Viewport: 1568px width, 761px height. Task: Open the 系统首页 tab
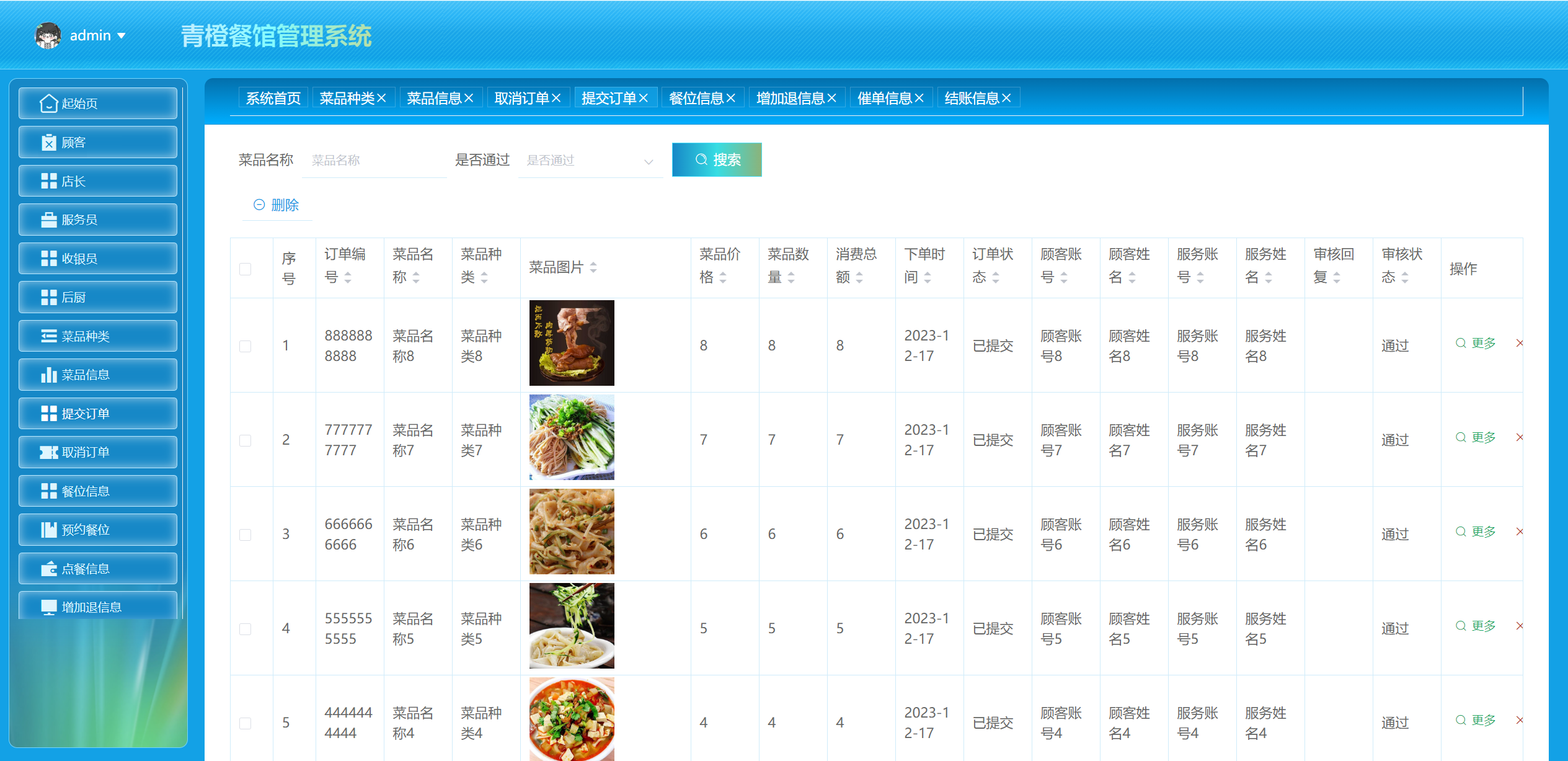click(273, 98)
